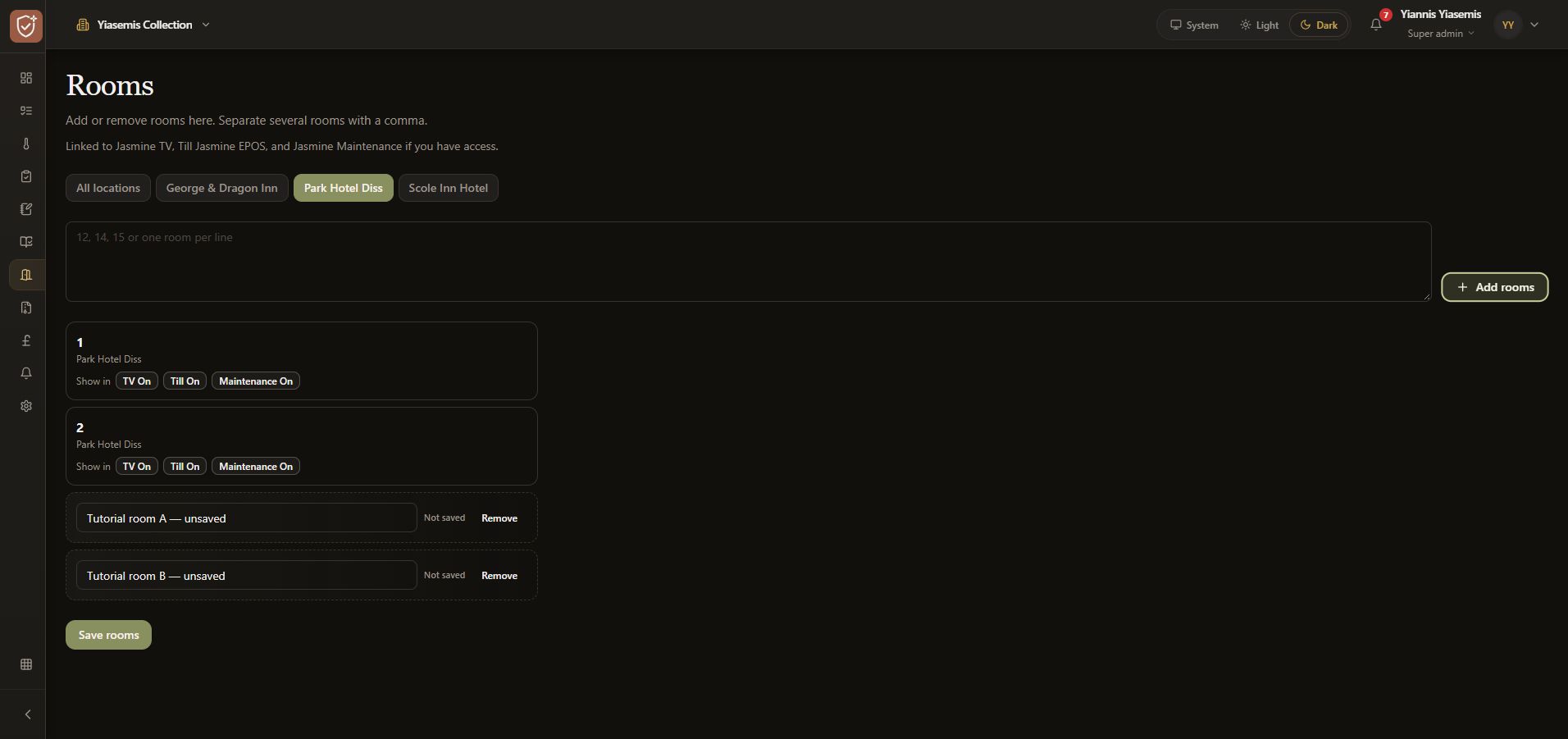
Task: Open the thermometer temperature icon in sidebar
Action: click(x=26, y=144)
